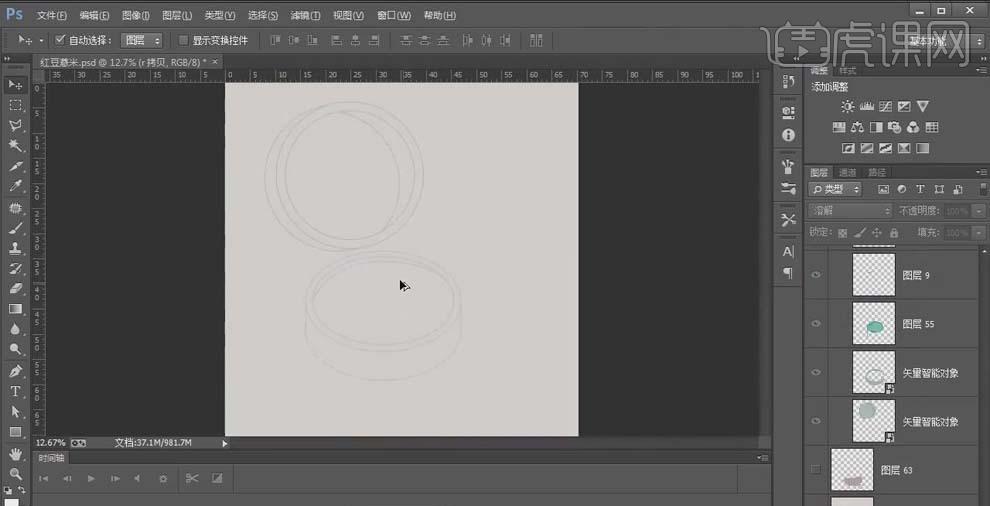990x506 pixels.
Task: Click the 时间轴 timeline panel tab
Action: [52, 458]
